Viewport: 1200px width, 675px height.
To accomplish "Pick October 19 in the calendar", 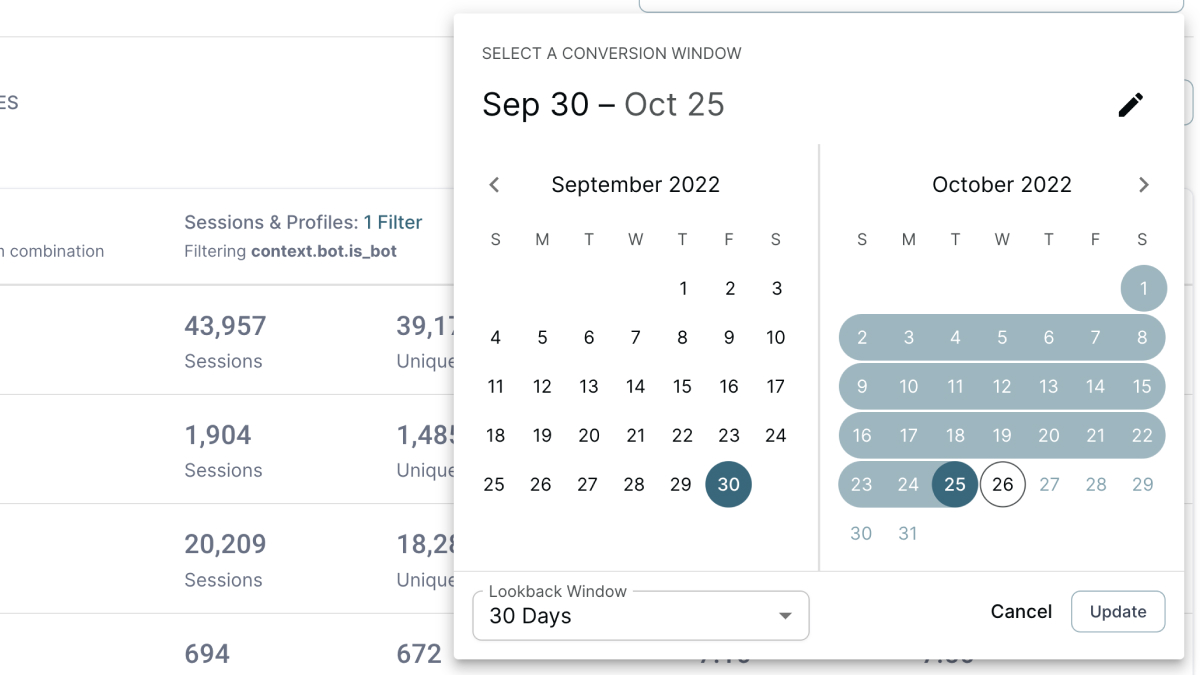I will [1002, 435].
